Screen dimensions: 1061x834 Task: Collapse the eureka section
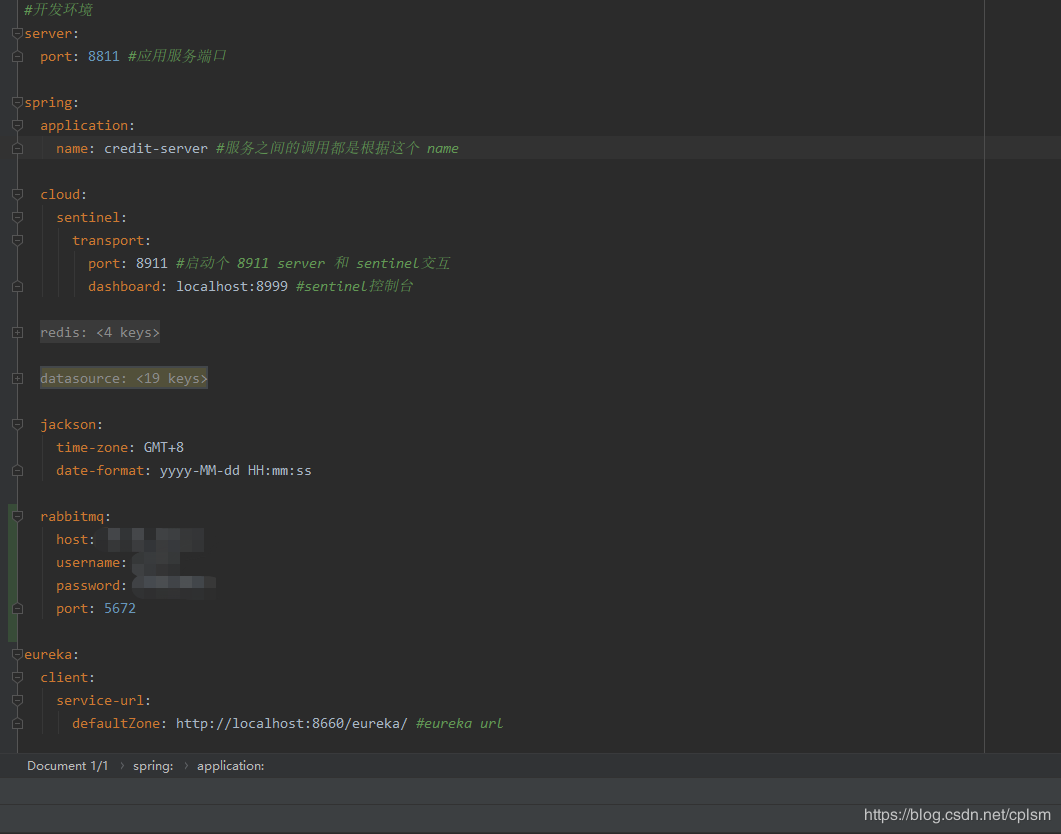[x=16, y=654]
